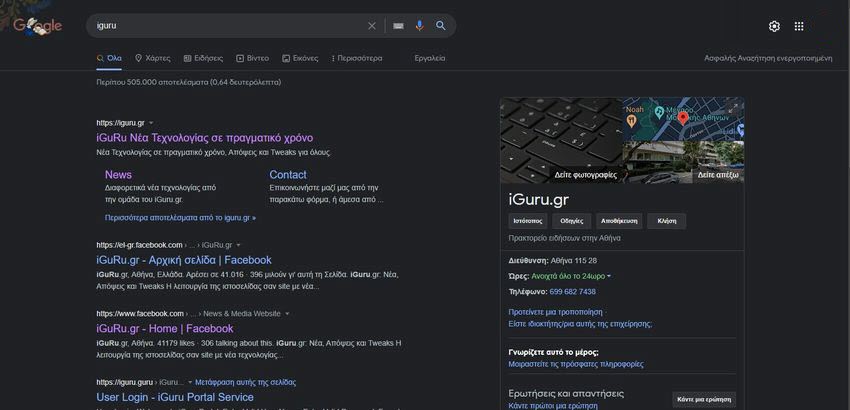850x410 pixels.
Task: Click Μοιραστείτε τις πρόσφατες πληροφορίες link
Action: tap(576, 364)
